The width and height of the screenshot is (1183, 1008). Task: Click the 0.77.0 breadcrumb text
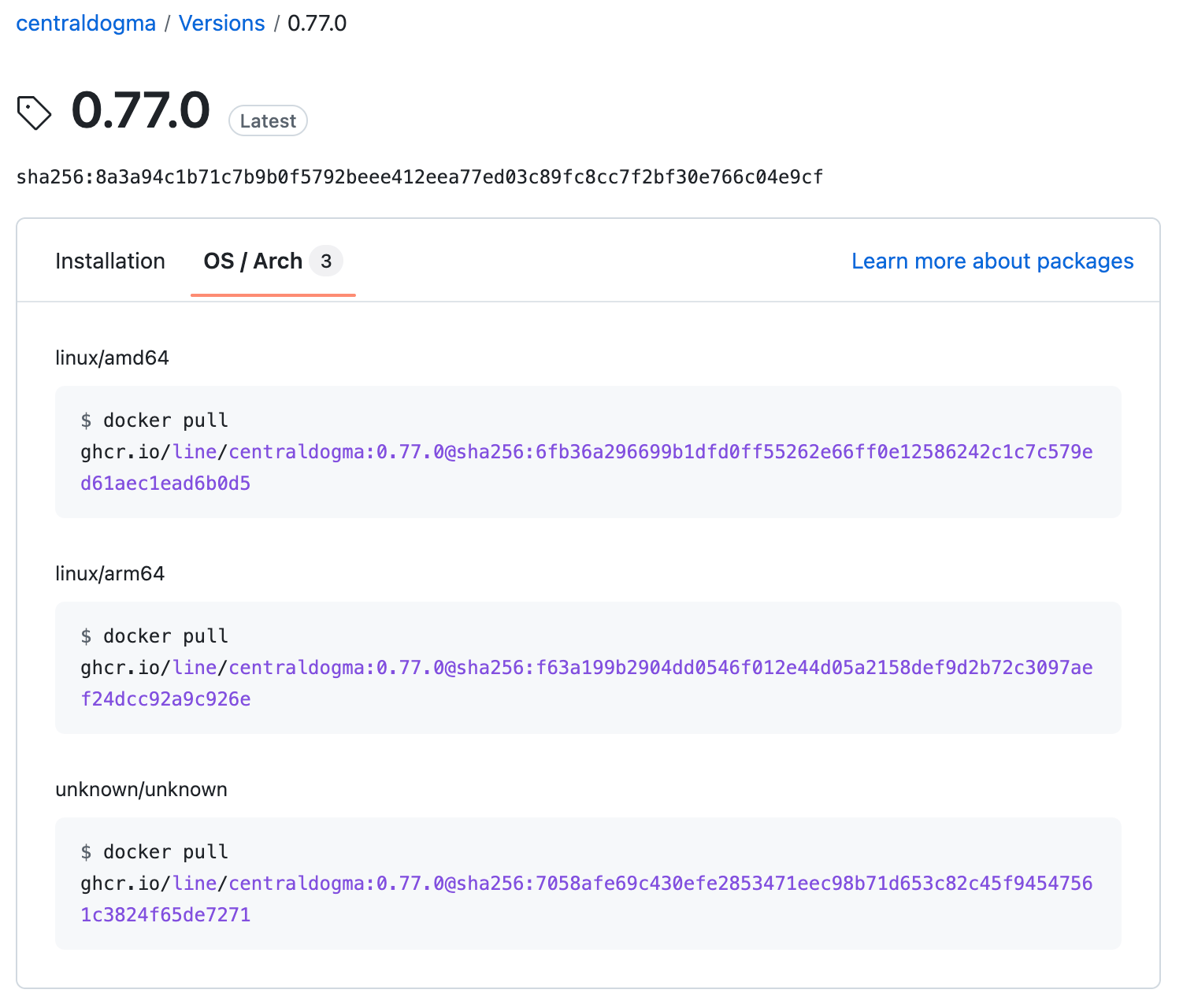[x=317, y=24]
